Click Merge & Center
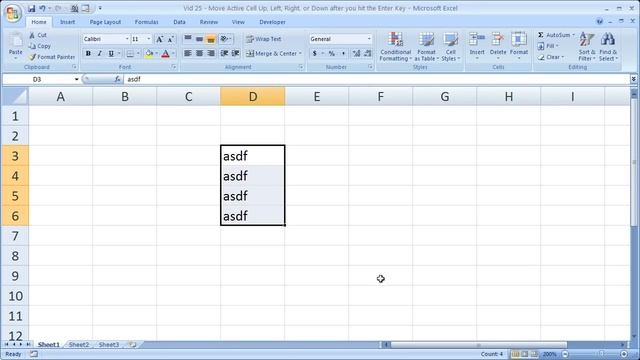The image size is (640, 360). 271,53
